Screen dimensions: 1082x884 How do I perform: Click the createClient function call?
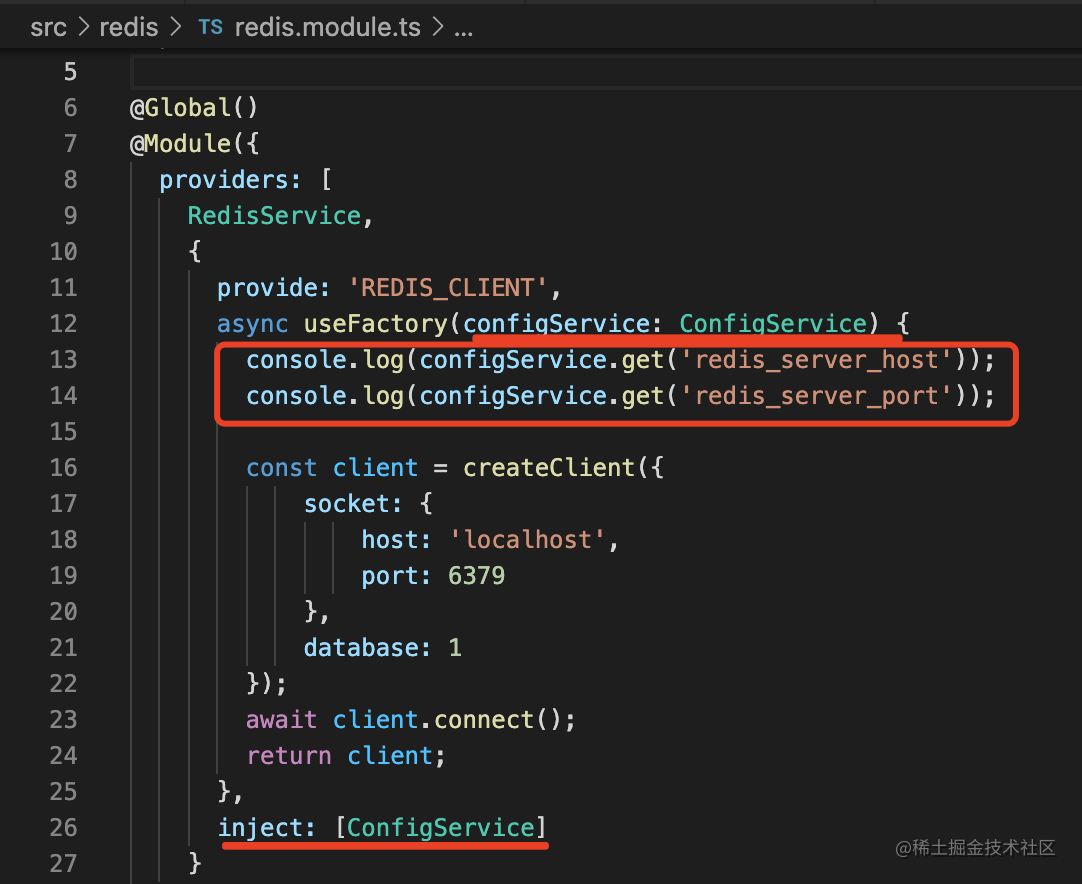point(534,468)
